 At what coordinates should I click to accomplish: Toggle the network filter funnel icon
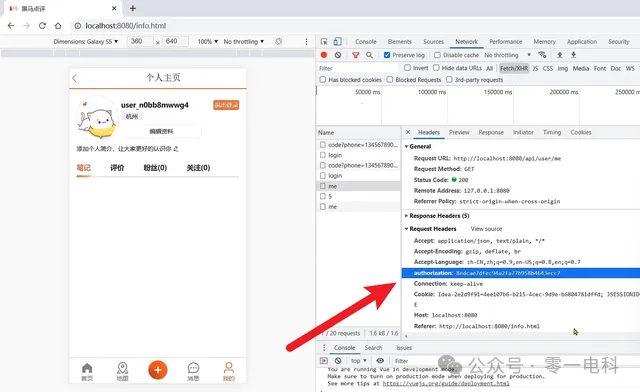pos(356,55)
